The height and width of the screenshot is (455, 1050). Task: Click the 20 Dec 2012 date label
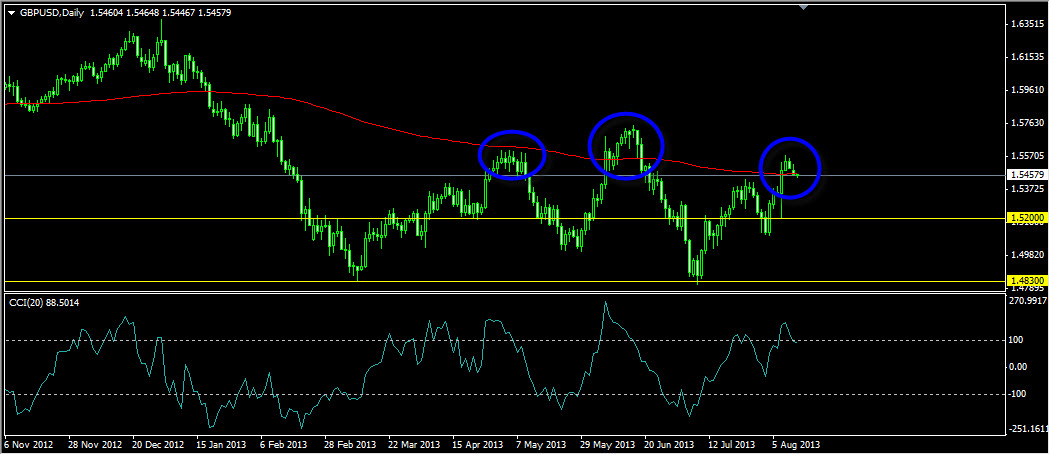(158, 444)
